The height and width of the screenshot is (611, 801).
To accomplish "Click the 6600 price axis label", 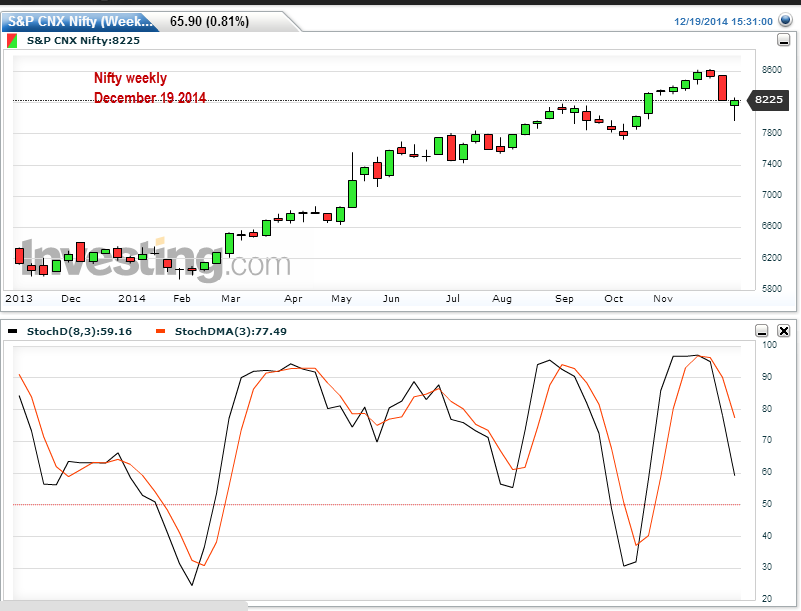I will (771, 226).
